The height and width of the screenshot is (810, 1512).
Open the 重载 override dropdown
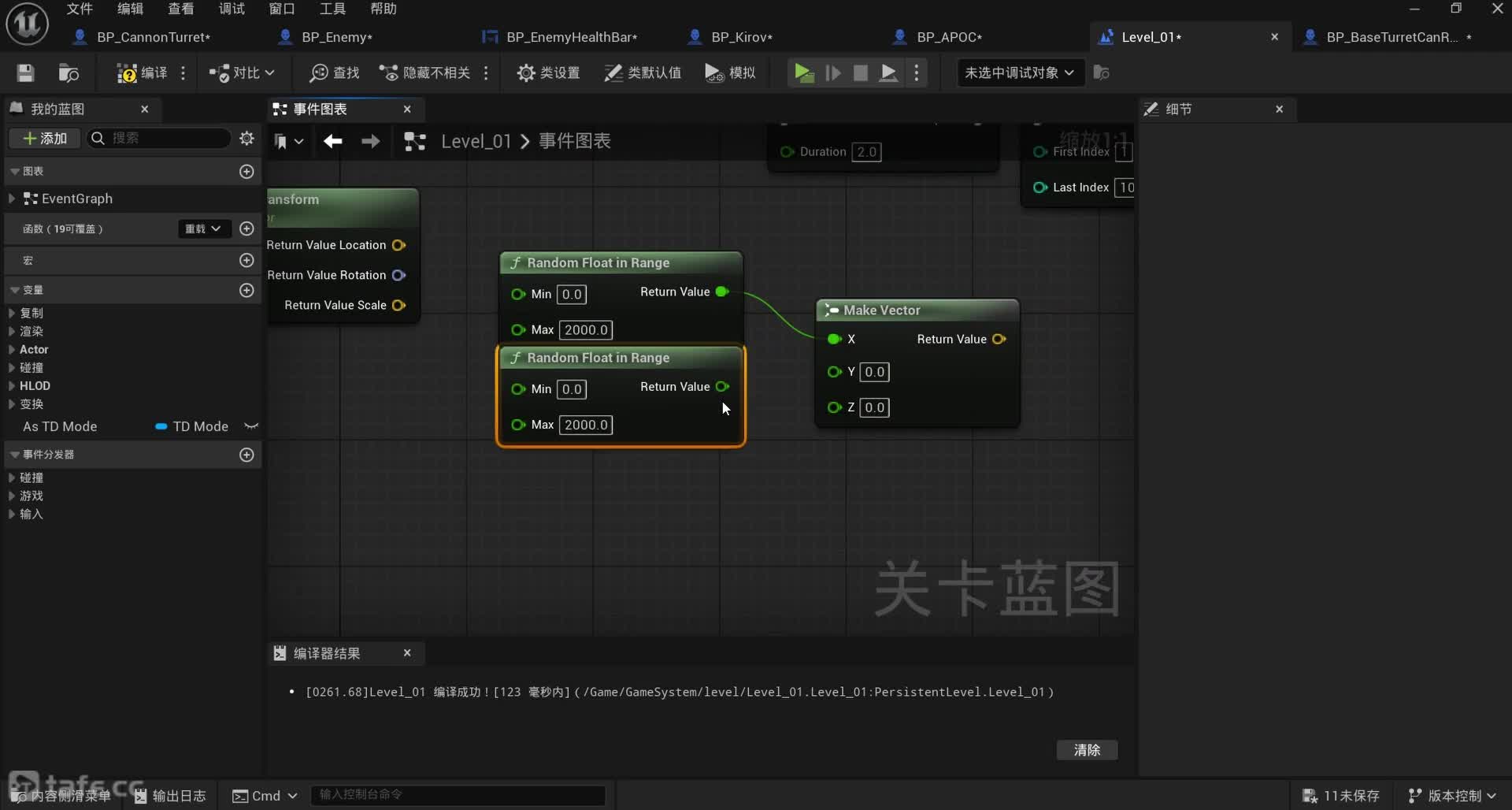tap(202, 229)
